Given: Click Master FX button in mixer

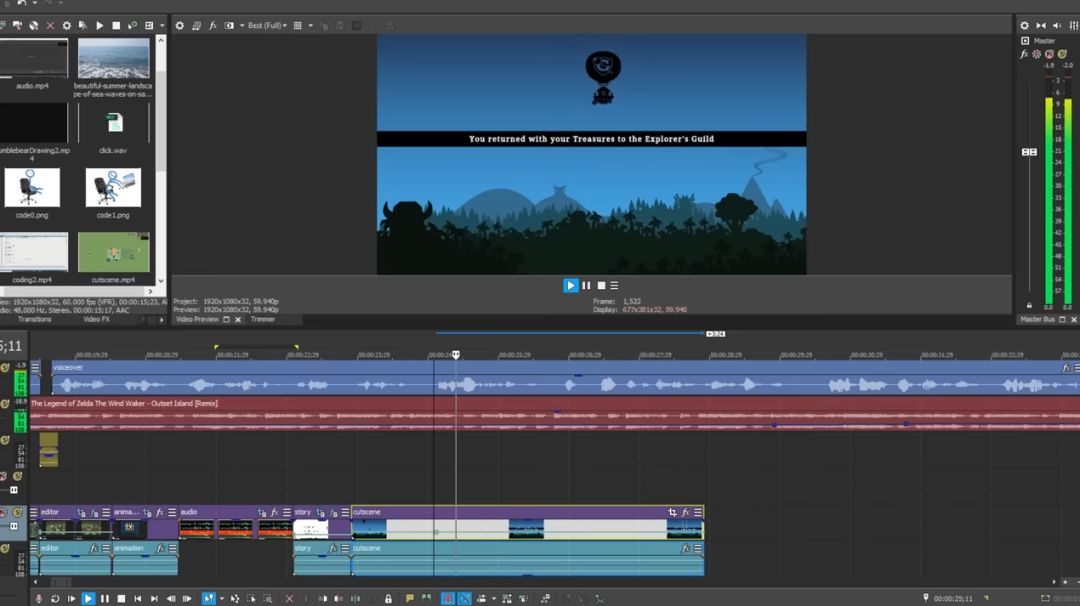Looking at the screenshot, I should point(1024,54).
